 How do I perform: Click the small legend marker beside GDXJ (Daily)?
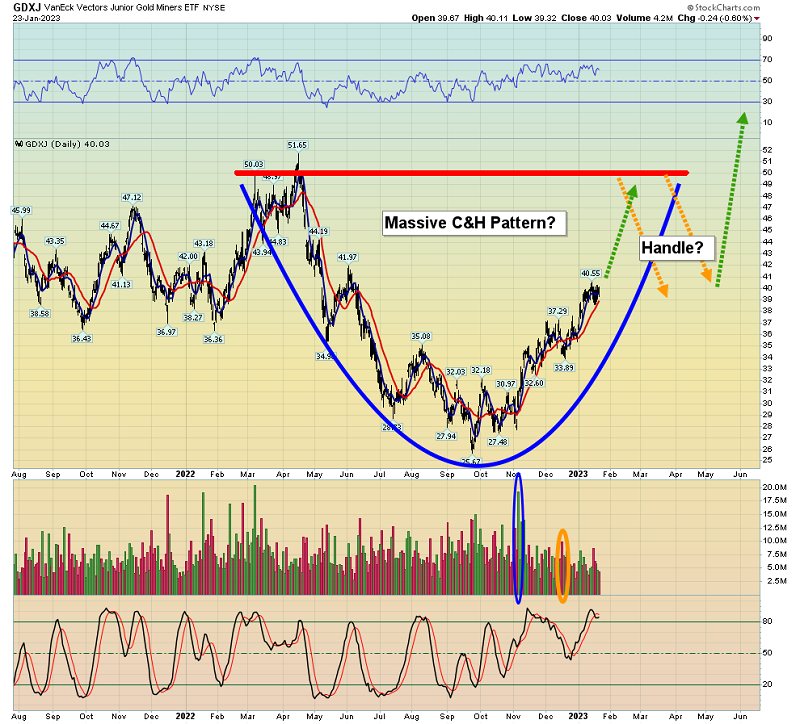17,144
